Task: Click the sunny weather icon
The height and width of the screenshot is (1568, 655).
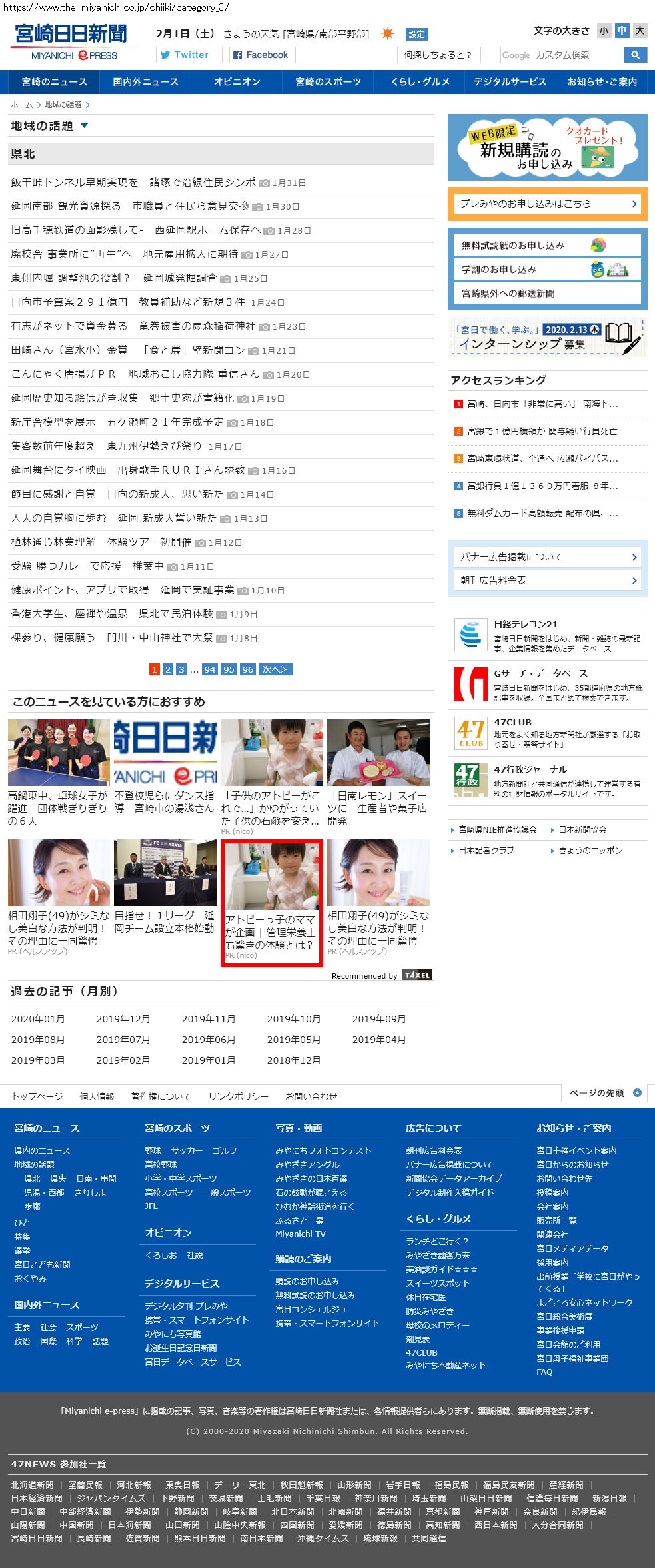Action: pyautogui.click(x=387, y=33)
